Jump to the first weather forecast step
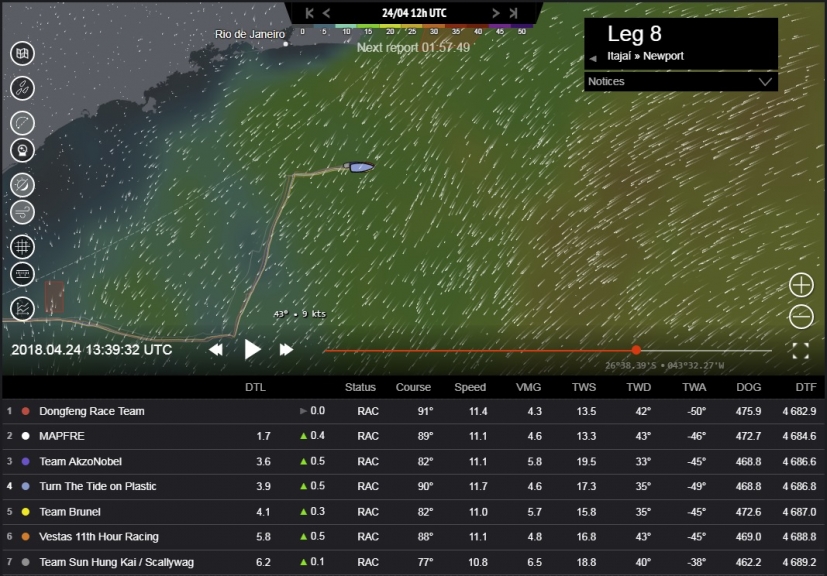The width and height of the screenshot is (827, 576). coord(310,13)
